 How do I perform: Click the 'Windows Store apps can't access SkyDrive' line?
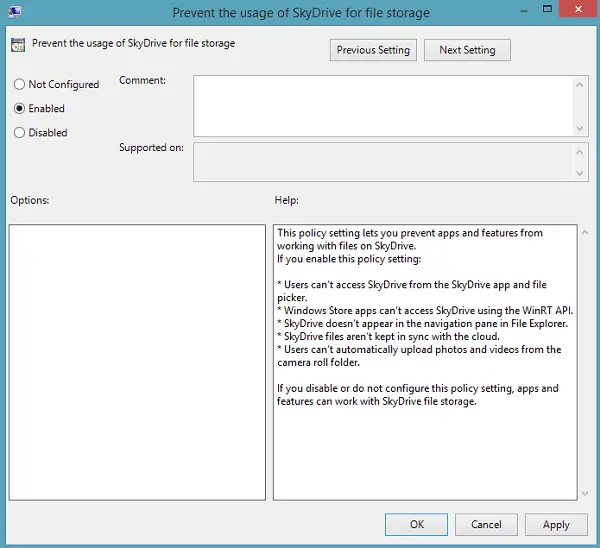[425, 310]
